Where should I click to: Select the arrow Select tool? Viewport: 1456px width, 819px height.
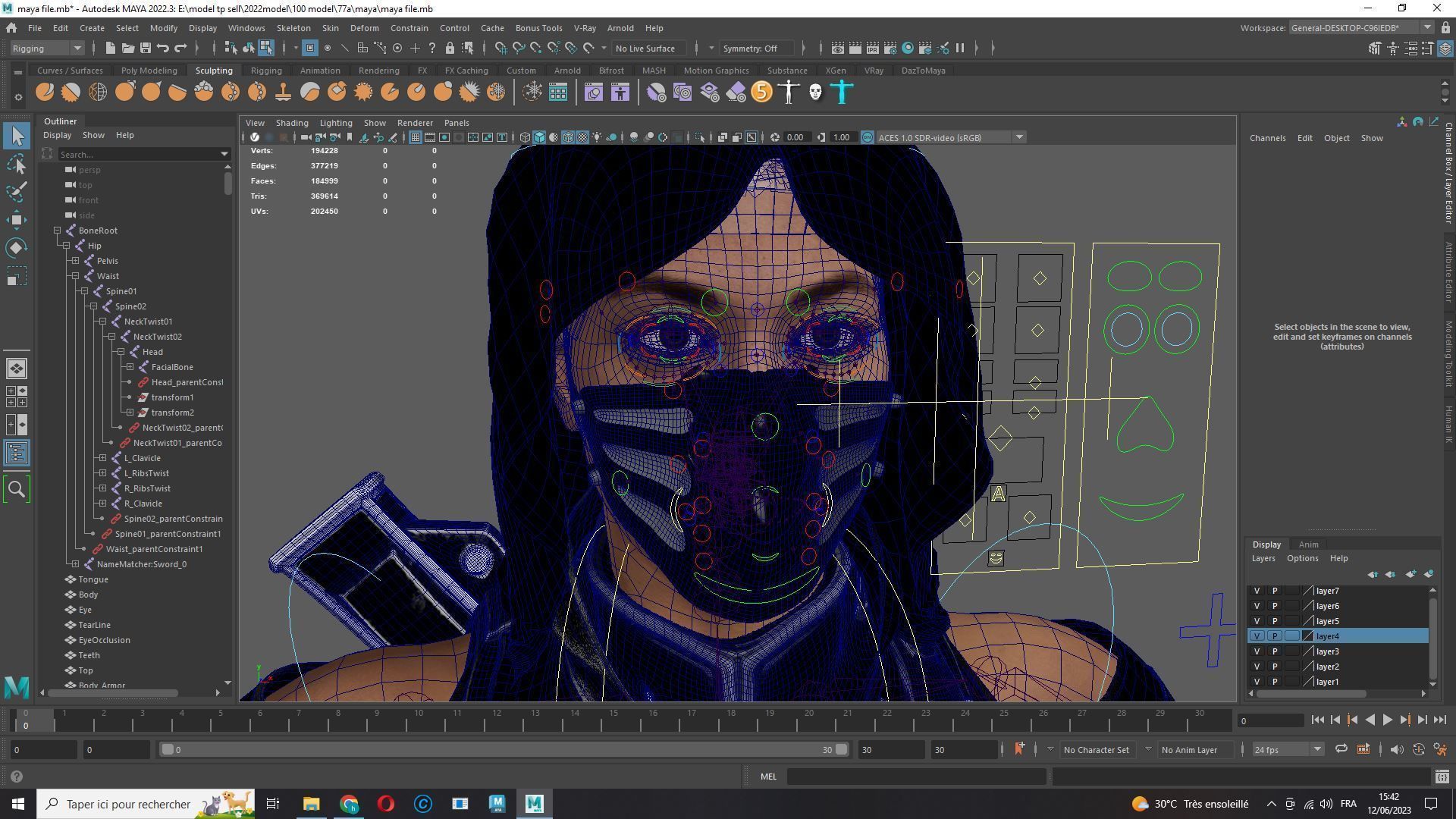pos(17,136)
